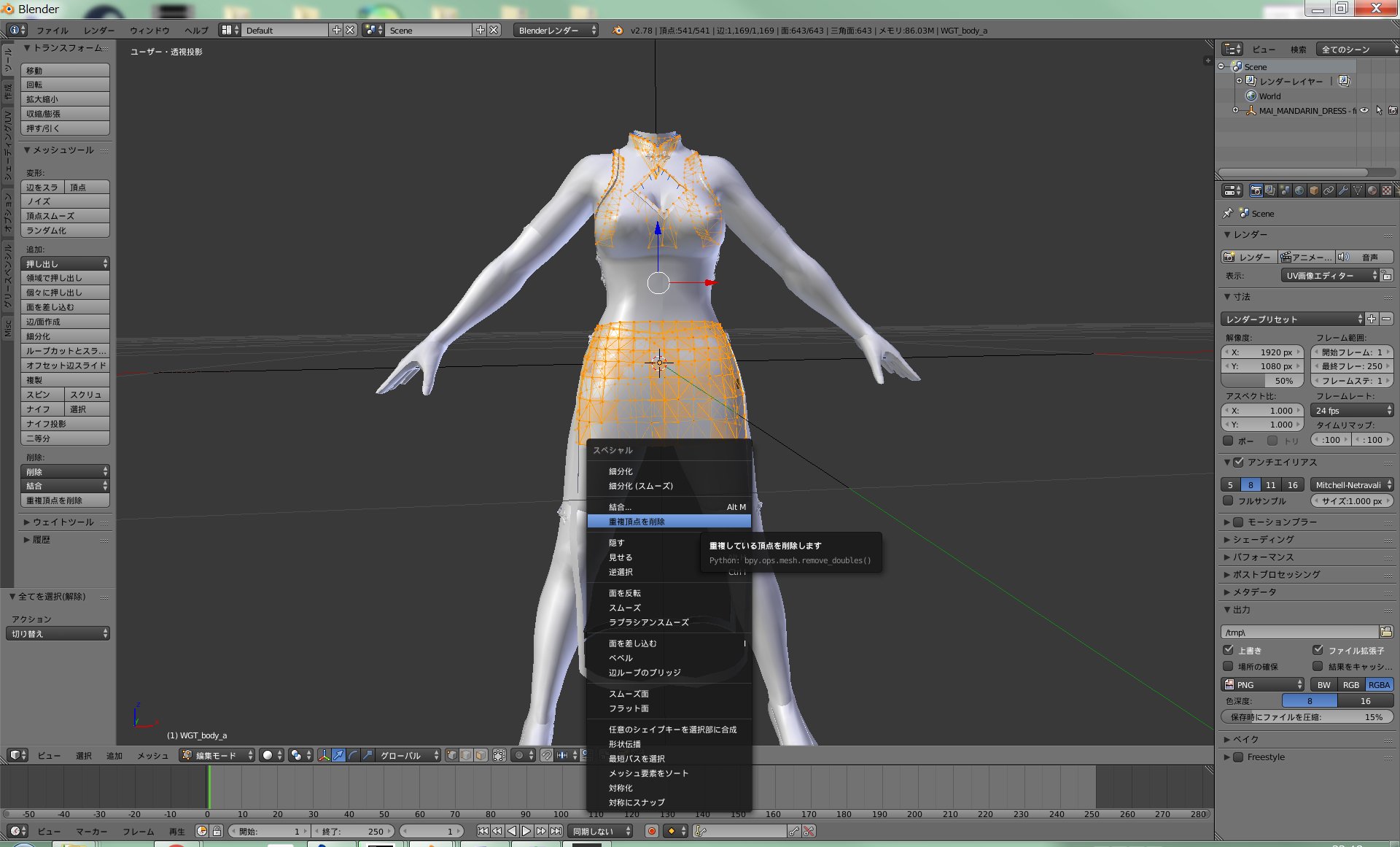Expand the モーションブラー panel

point(1281,522)
